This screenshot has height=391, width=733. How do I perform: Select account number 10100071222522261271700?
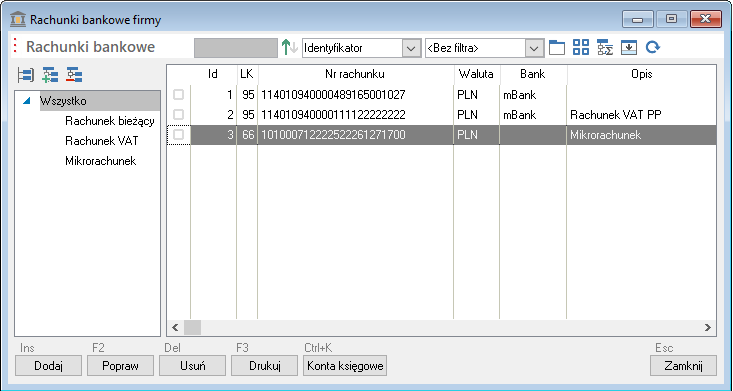pyautogui.click(x=333, y=135)
